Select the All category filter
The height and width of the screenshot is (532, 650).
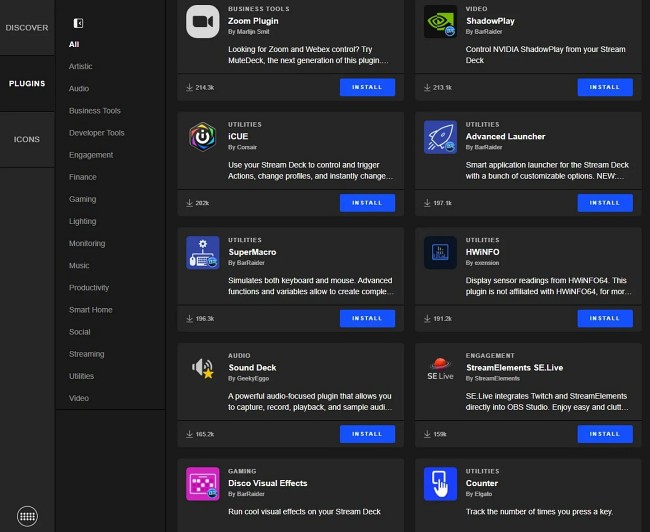tap(74, 44)
